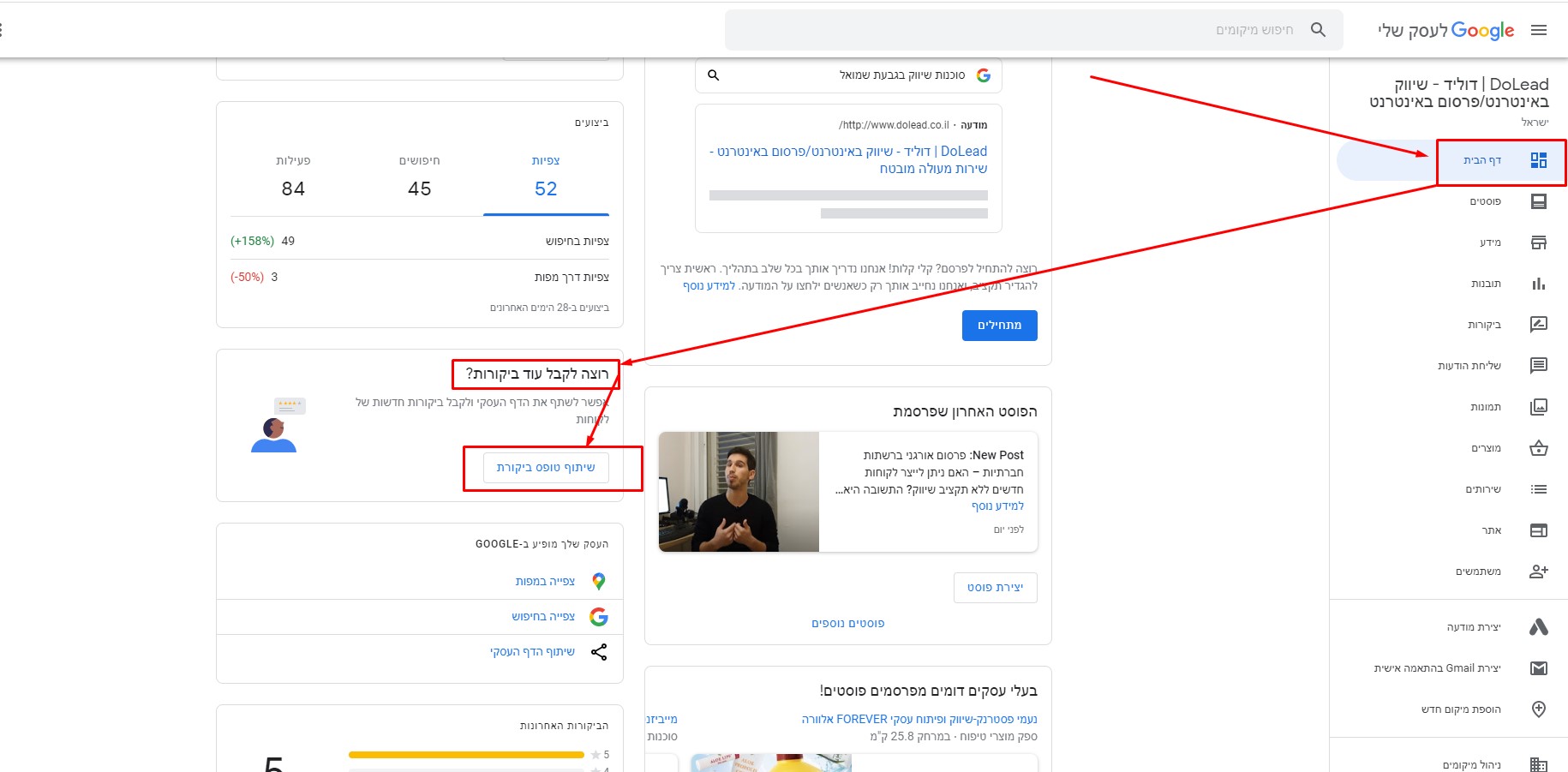Screen dimensions: 1568x772
Task: Click the DoLead ad preview headline link
Action: (848, 159)
